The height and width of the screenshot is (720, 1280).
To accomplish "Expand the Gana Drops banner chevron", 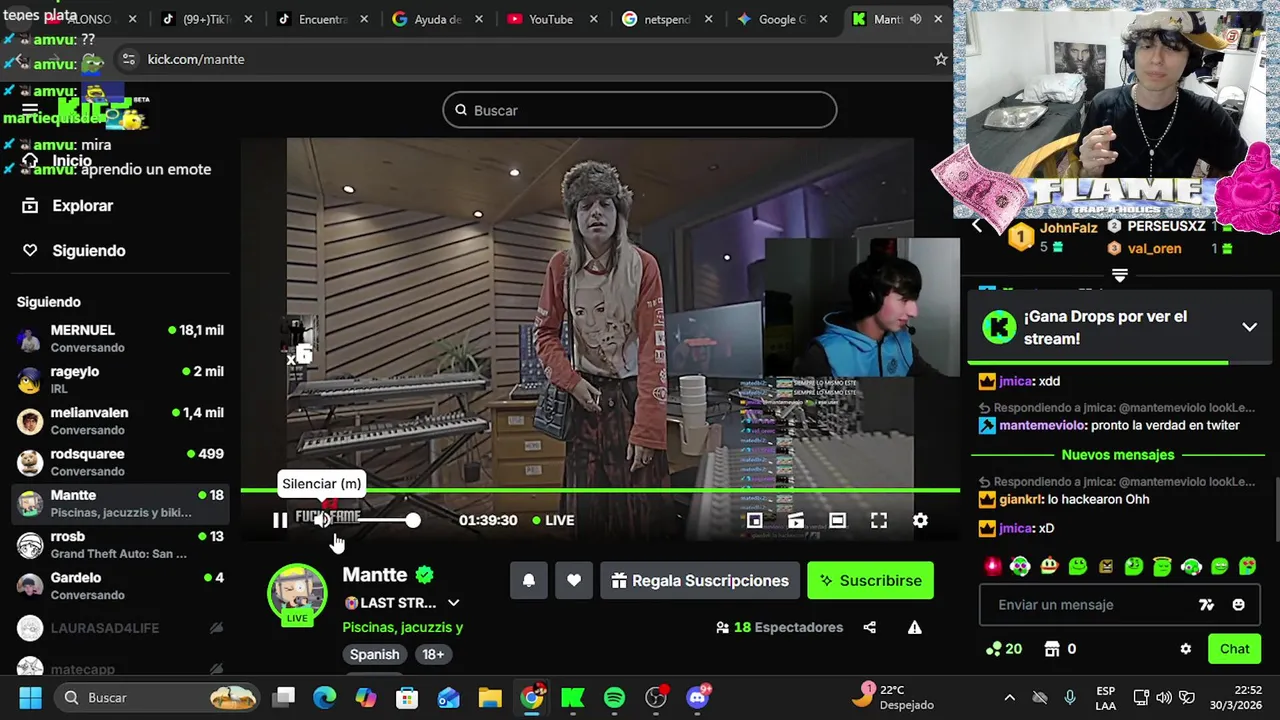I will 1249,327.
